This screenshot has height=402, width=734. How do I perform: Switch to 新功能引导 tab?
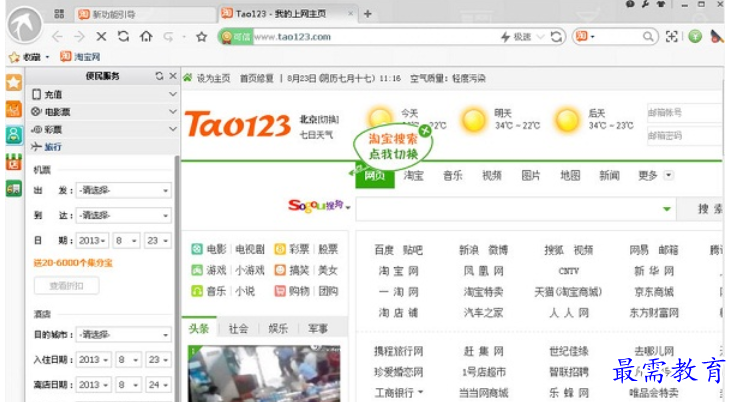click(x=144, y=15)
